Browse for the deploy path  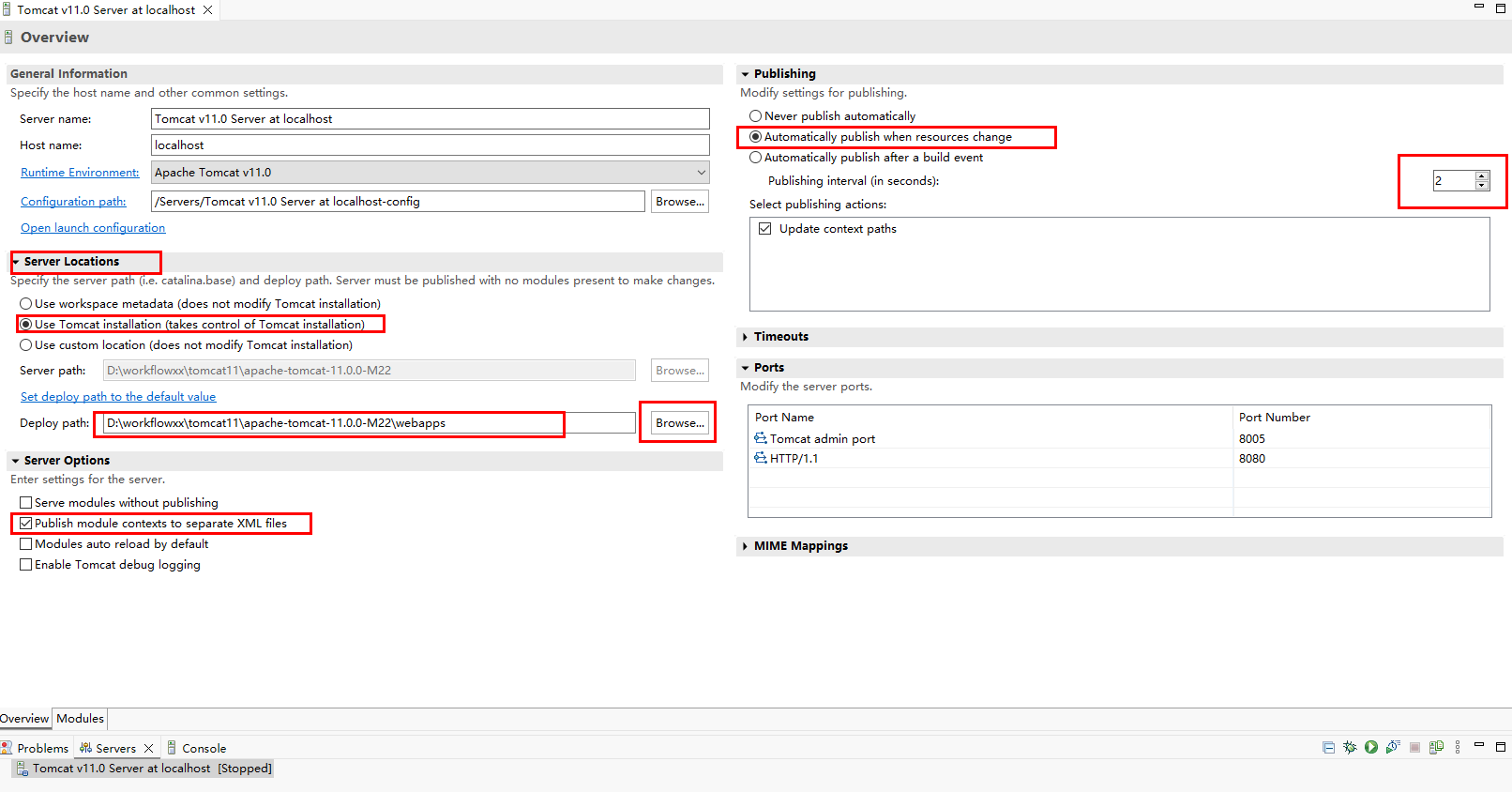click(x=680, y=423)
